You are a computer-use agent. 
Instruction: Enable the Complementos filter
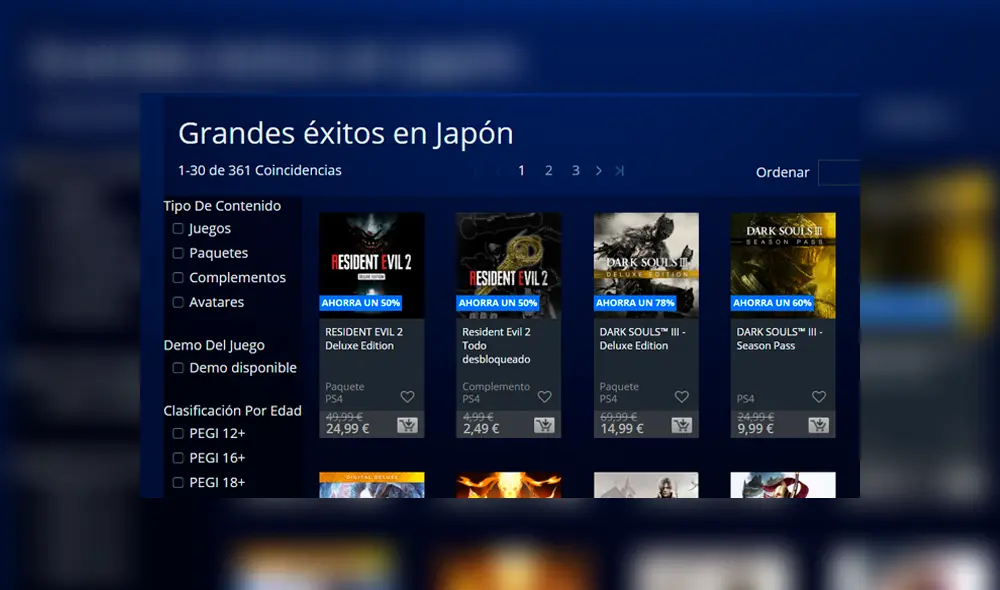click(179, 278)
